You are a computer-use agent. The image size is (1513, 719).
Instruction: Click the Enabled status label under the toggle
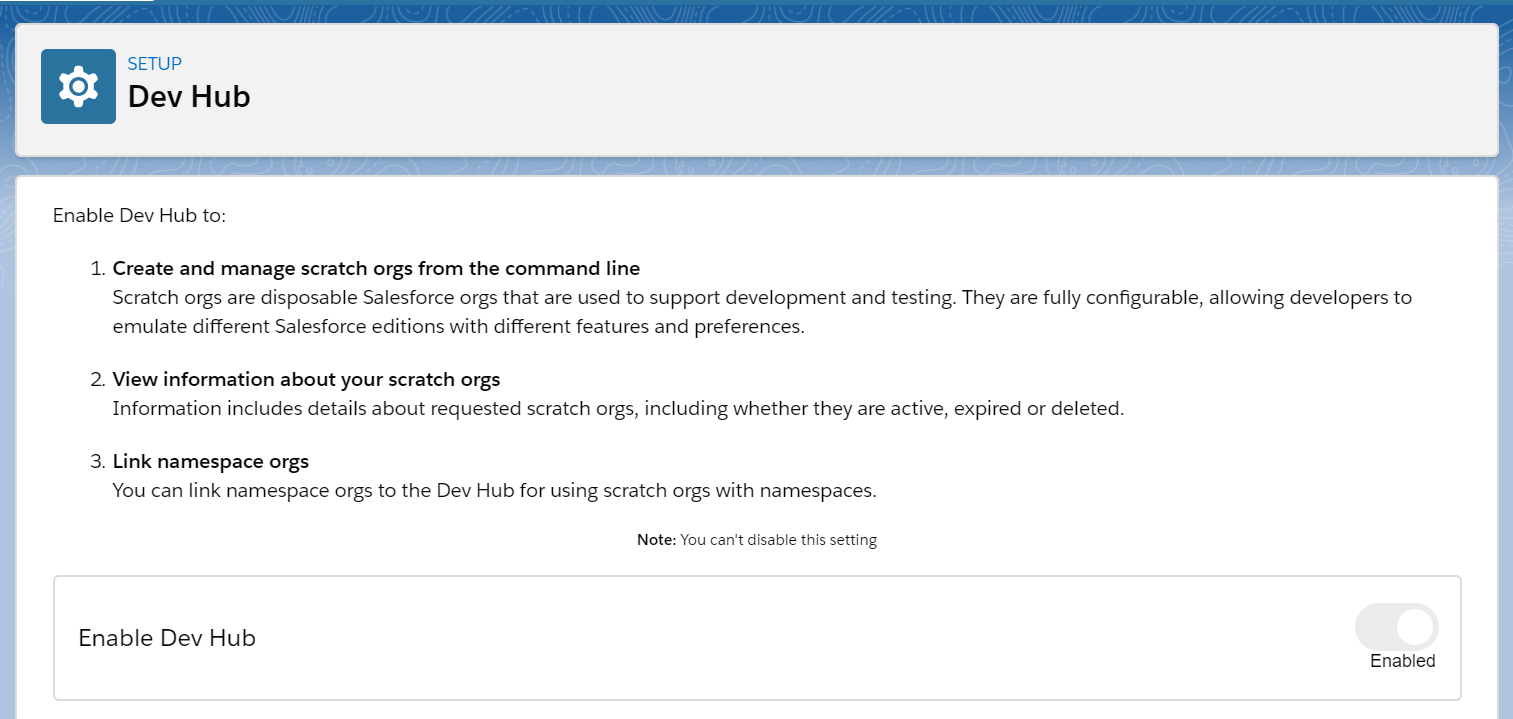(x=1402, y=661)
